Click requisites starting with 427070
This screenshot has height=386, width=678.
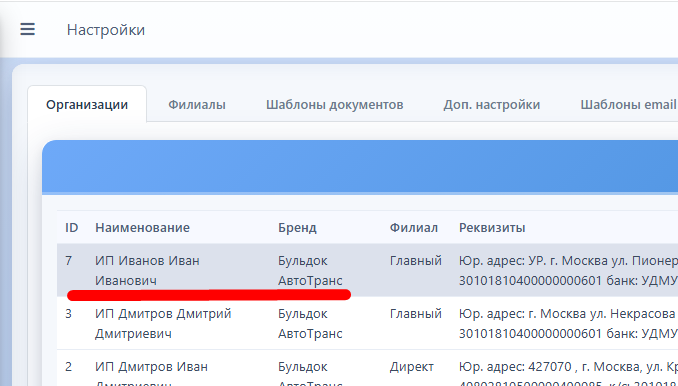coord(568,374)
